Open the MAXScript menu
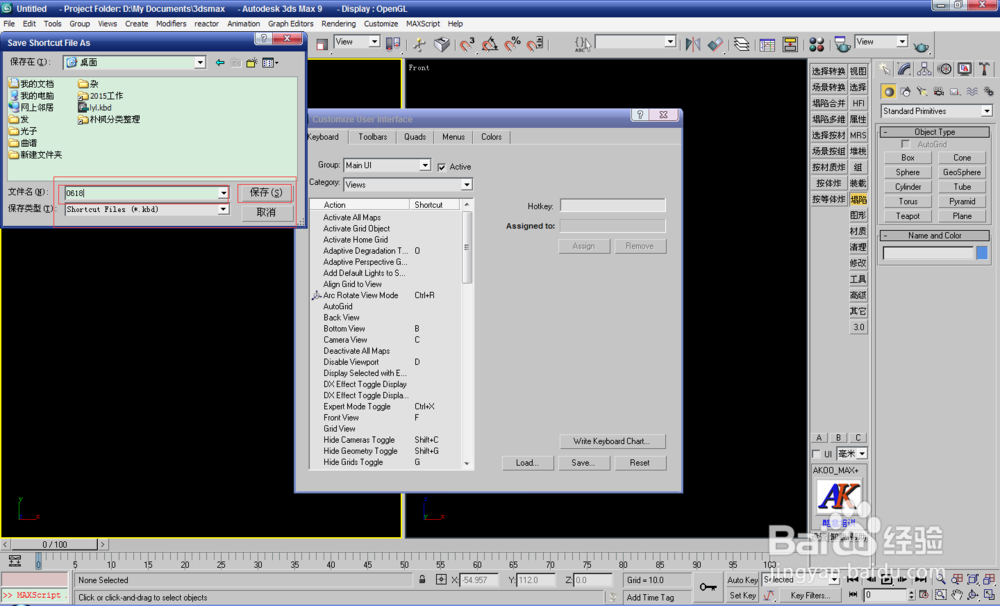 tap(423, 24)
